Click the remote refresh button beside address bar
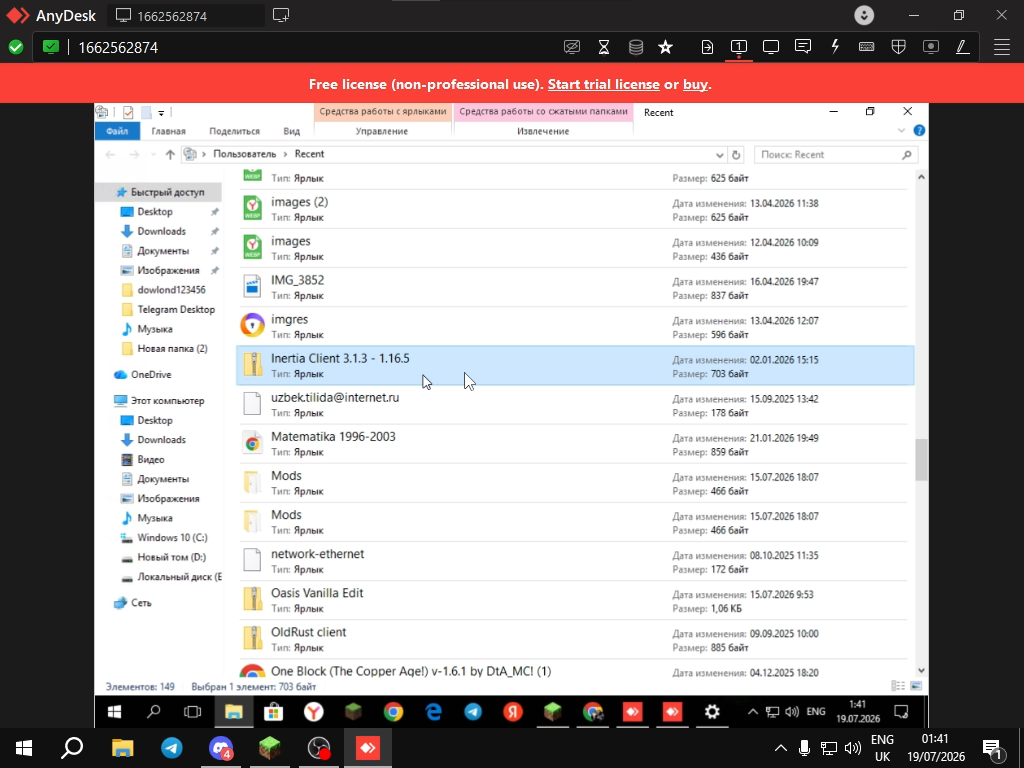 click(x=736, y=155)
